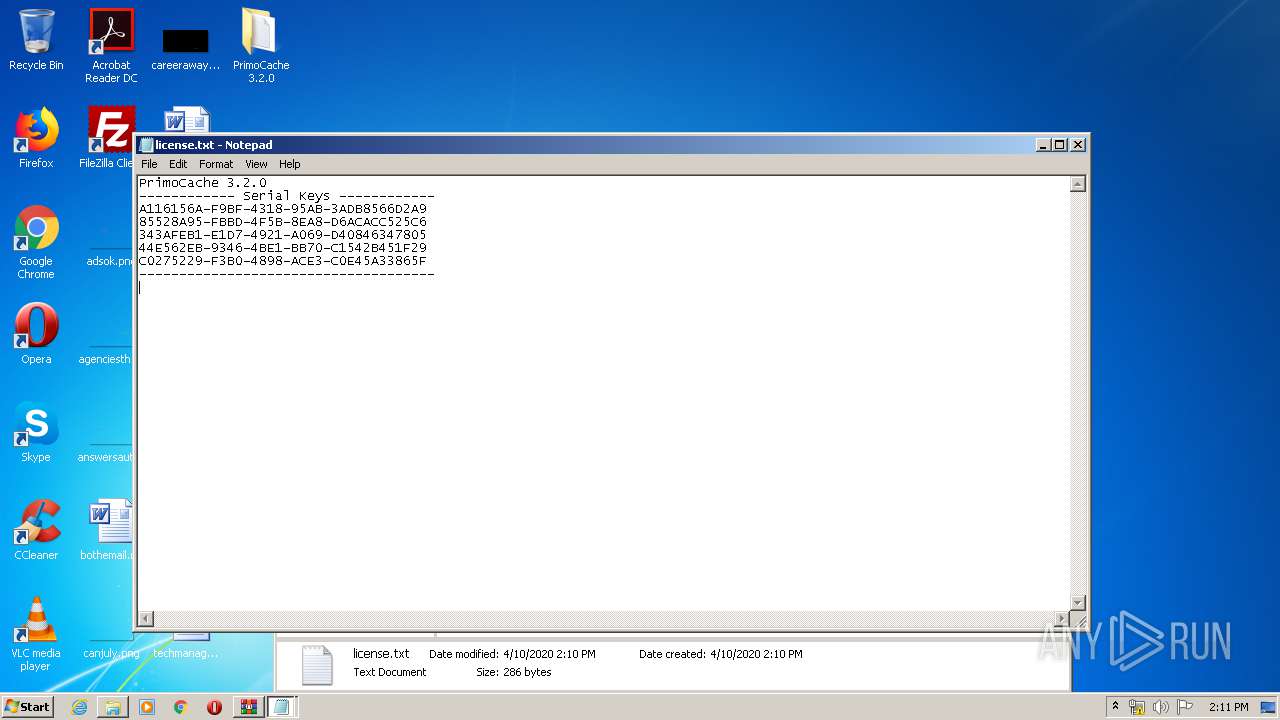Open the View menu in Notepad
This screenshot has height=720, width=1280.
[256, 164]
